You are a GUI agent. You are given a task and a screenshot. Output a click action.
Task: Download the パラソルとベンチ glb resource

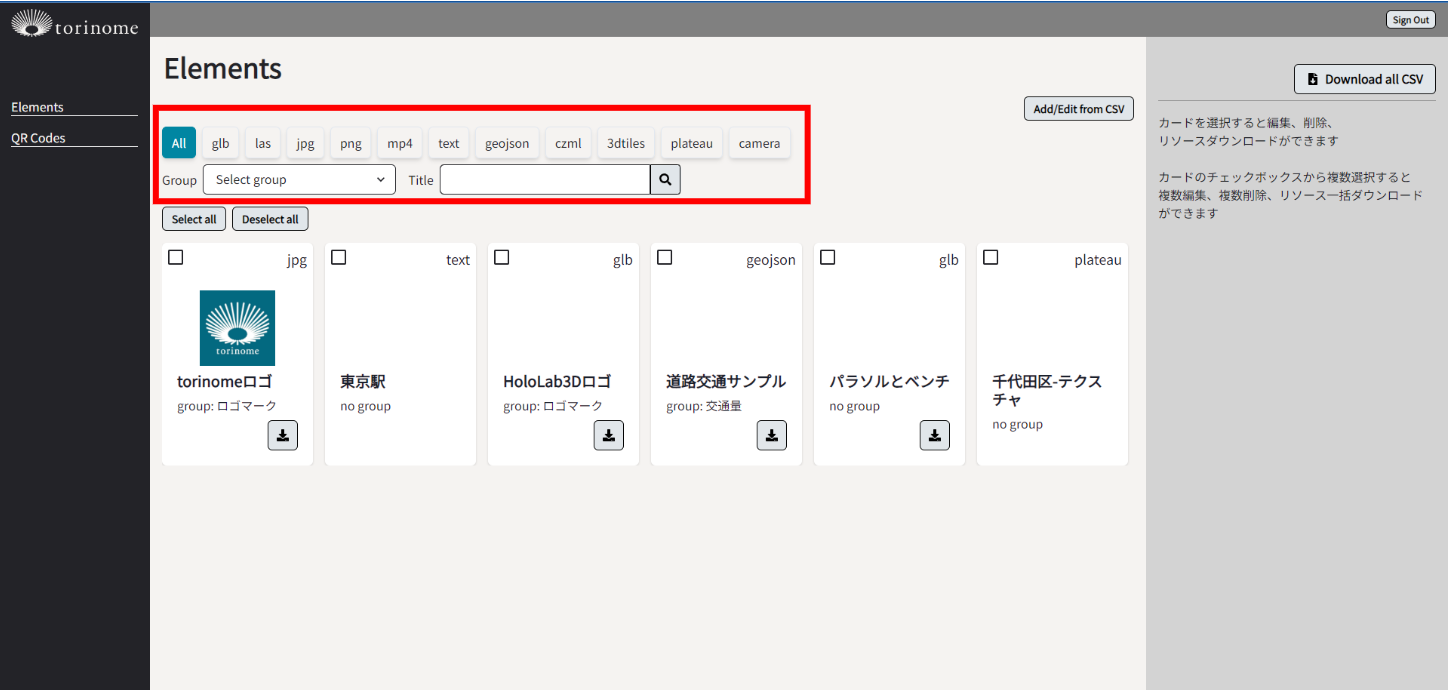[x=934, y=435]
